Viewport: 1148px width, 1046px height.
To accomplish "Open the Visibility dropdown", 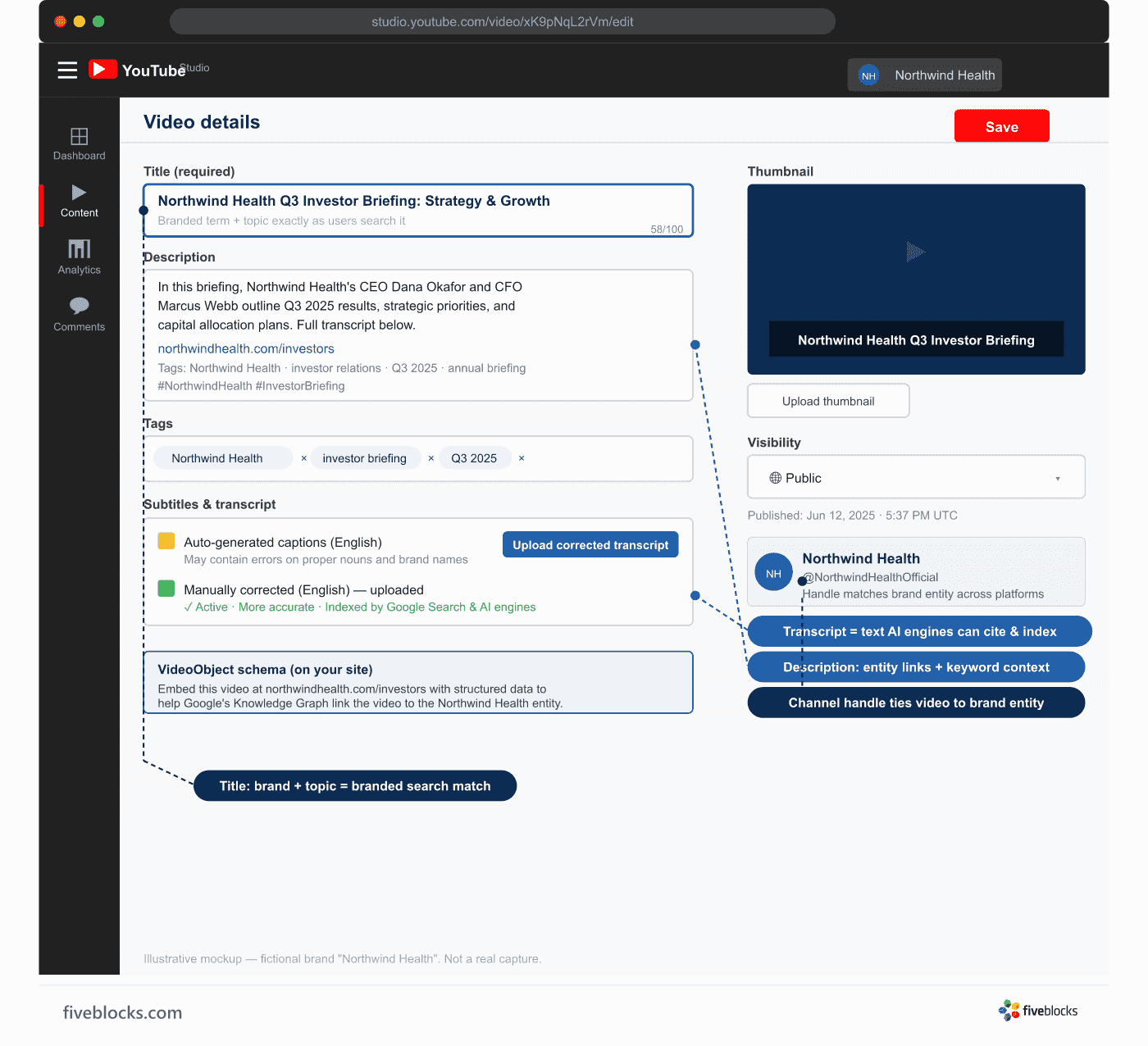I will (x=916, y=477).
